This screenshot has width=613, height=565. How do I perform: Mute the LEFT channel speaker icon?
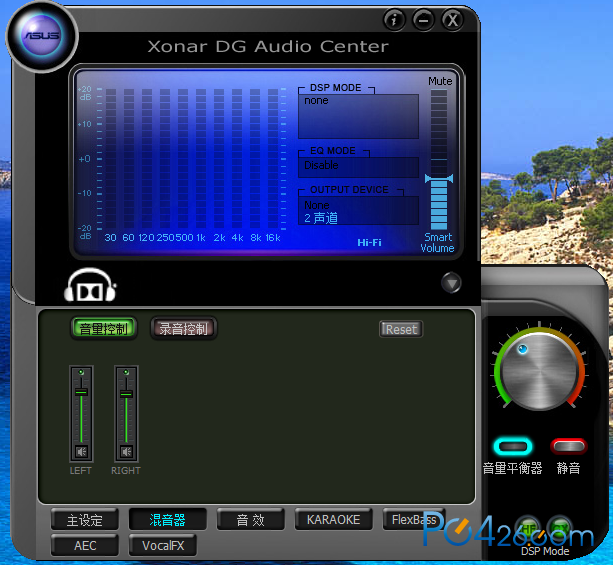tap(81, 452)
